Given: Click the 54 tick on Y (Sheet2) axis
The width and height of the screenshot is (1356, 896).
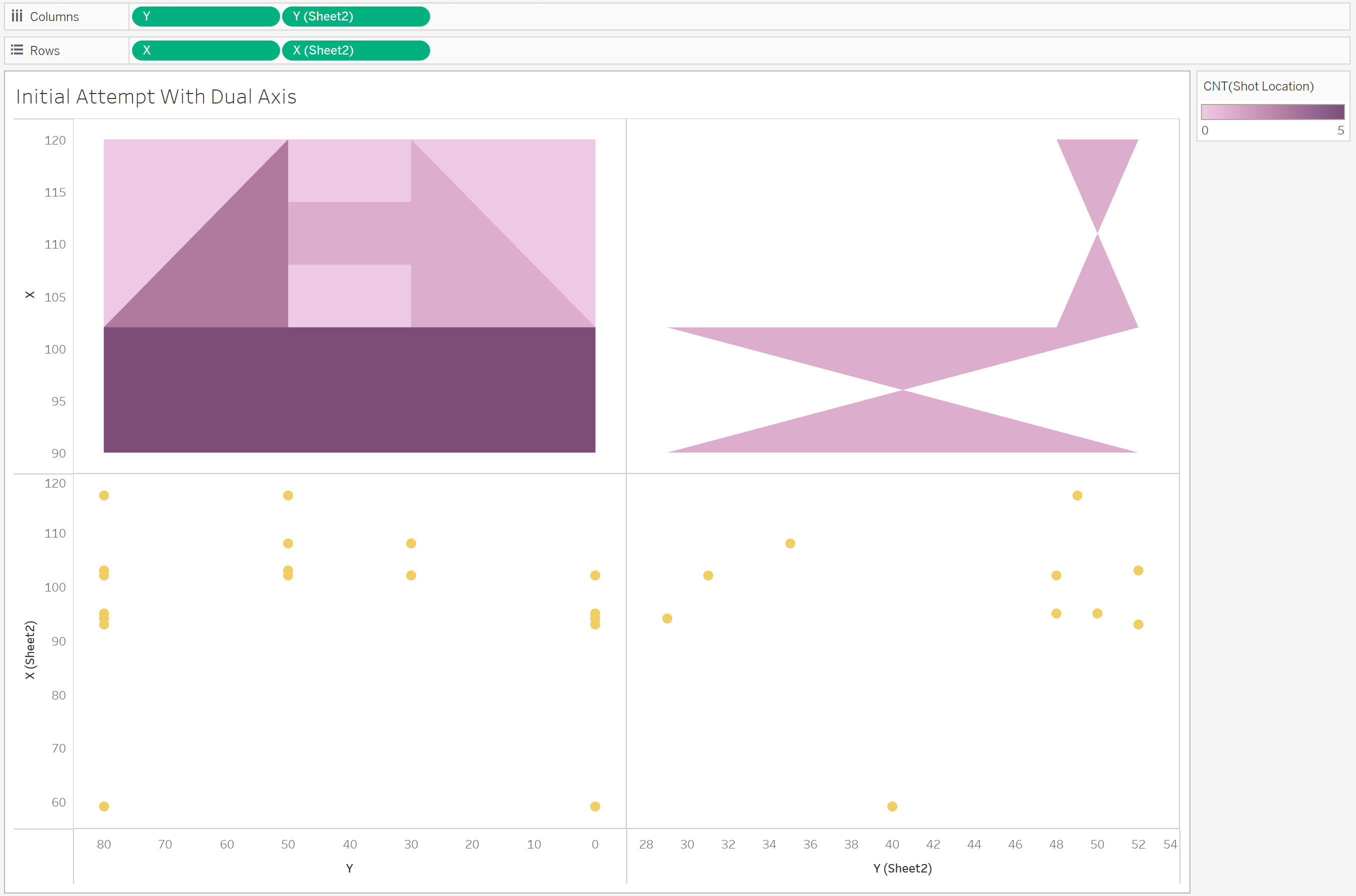Looking at the screenshot, I should point(1170,844).
